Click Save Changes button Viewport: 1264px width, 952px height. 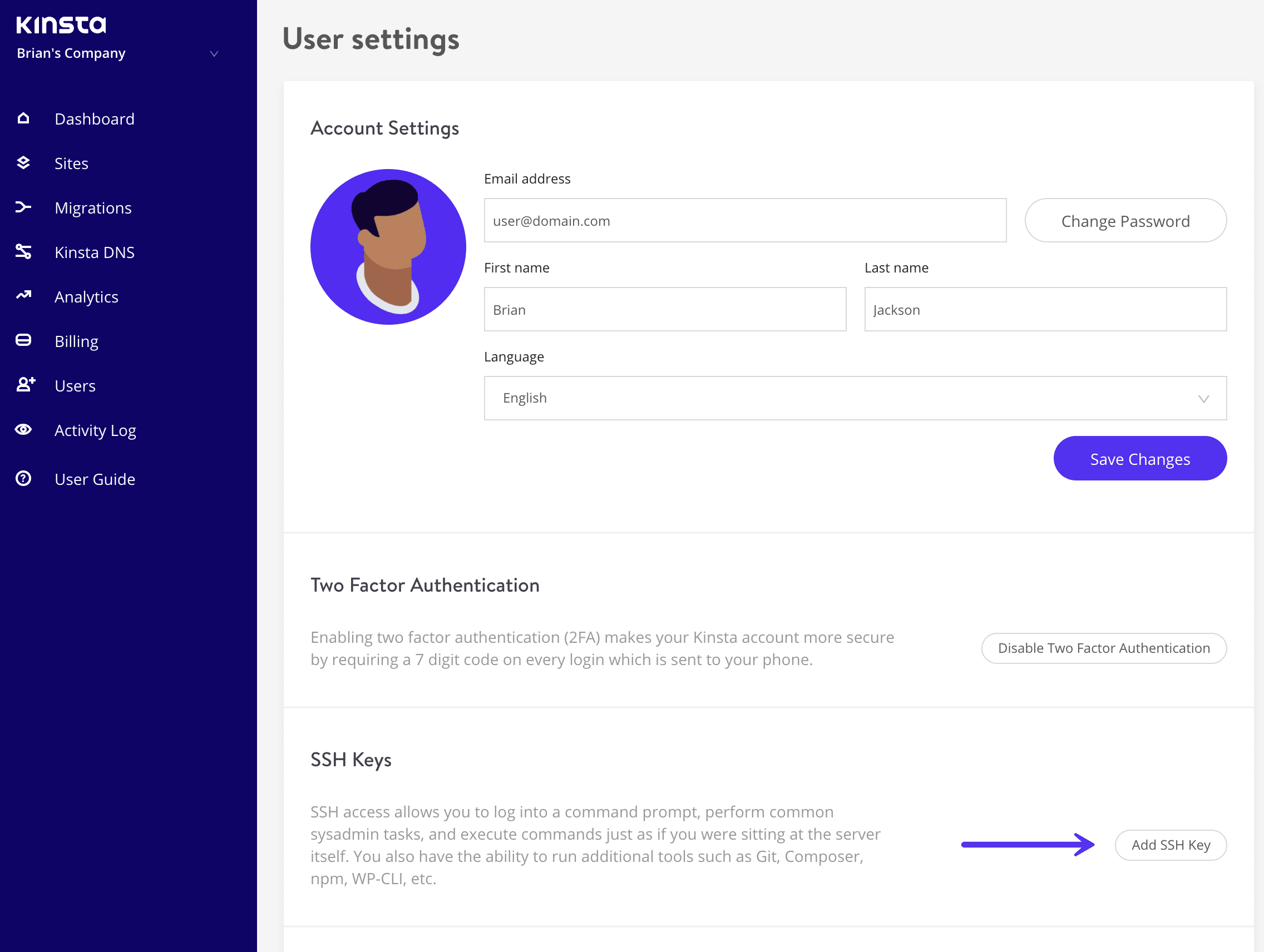1140,458
